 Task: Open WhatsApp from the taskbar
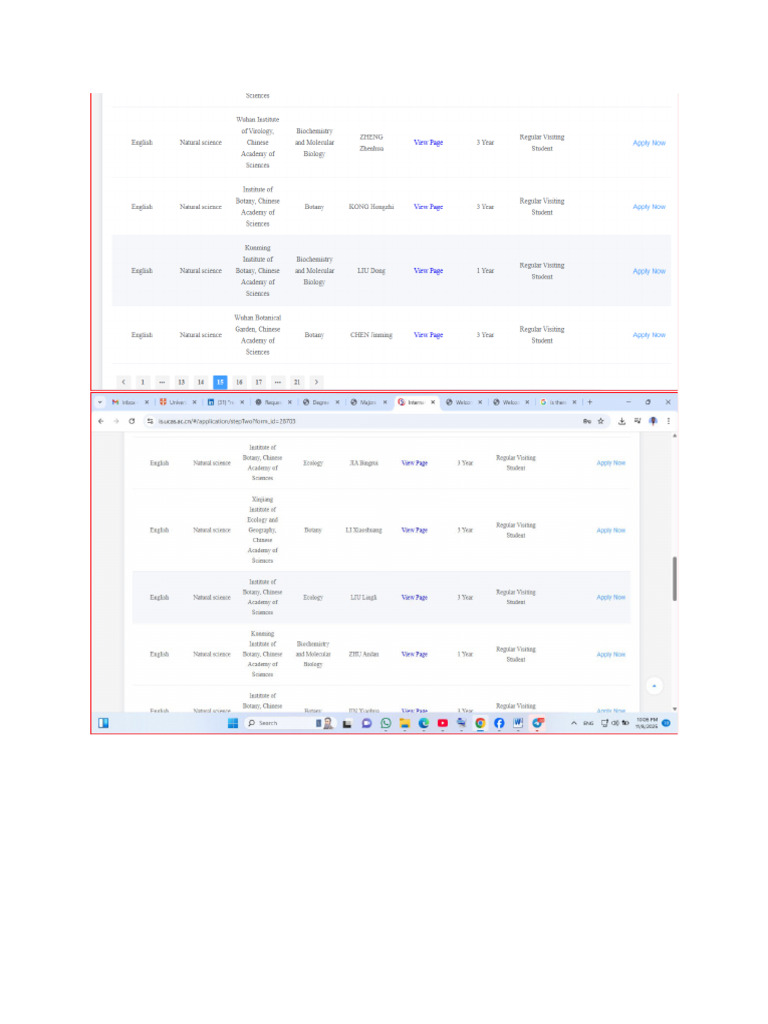point(386,723)
